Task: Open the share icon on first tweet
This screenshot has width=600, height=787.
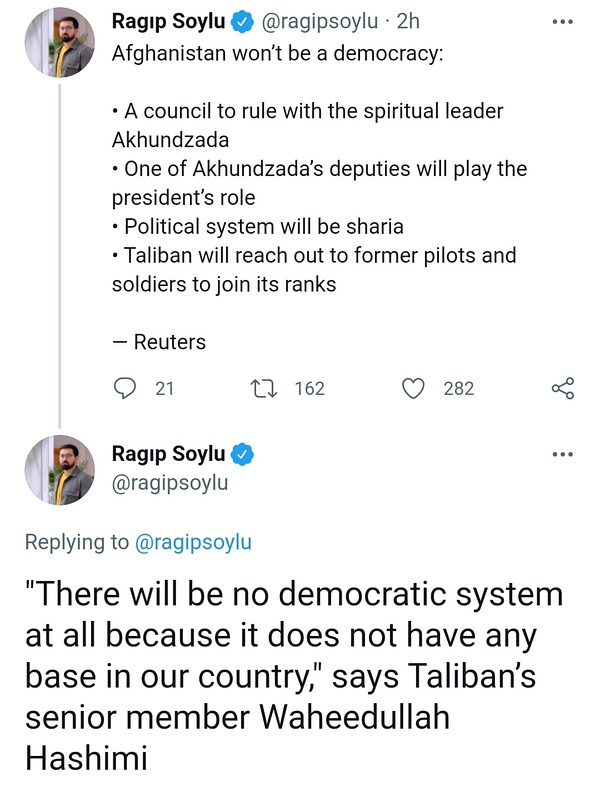Action: point(563,389)
